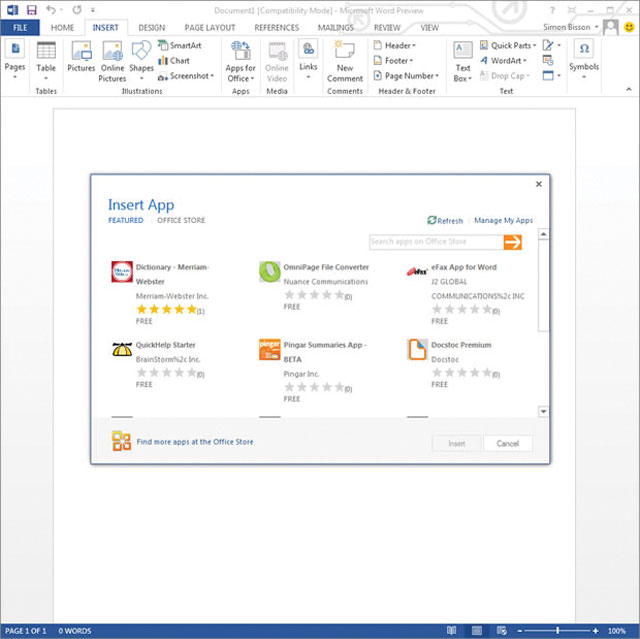Expand the Screenshot dropdown
The height and width of the screenshot is (639, 640).
[x=212, y=76]
